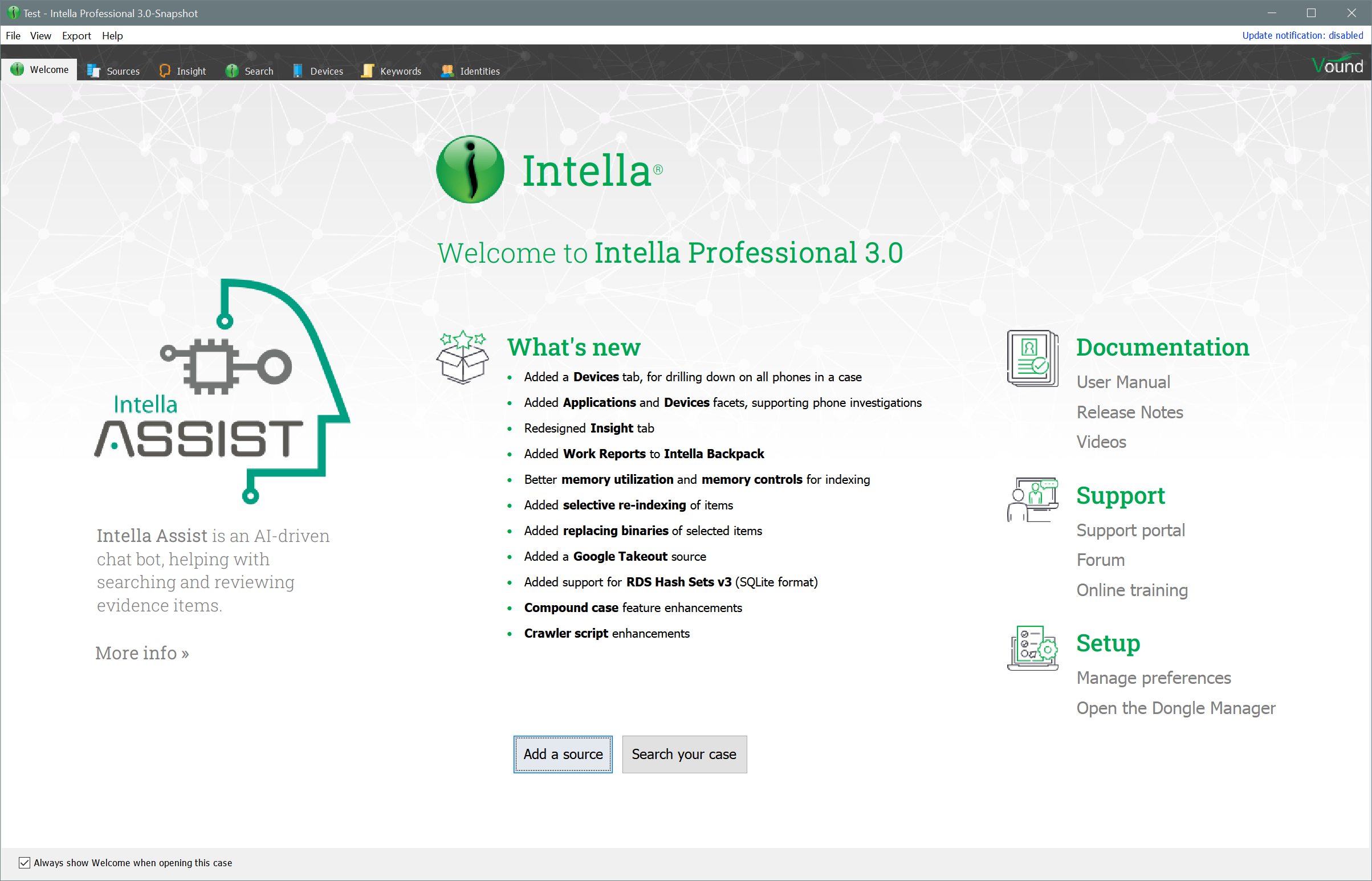Click the Update notification disabled text
The width and height of the screenshot is (1372, 881).
[x=1302, y=35]
